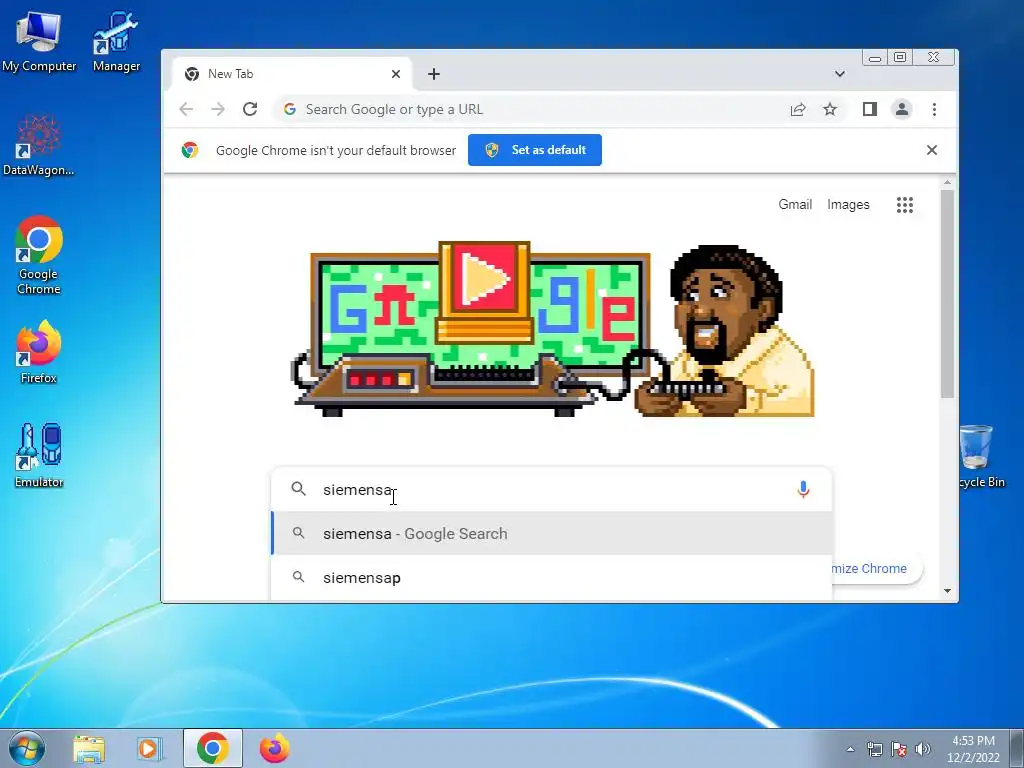Open the Windows Start menu
The width and height of the screenshot is (1024, 768).
26,748
